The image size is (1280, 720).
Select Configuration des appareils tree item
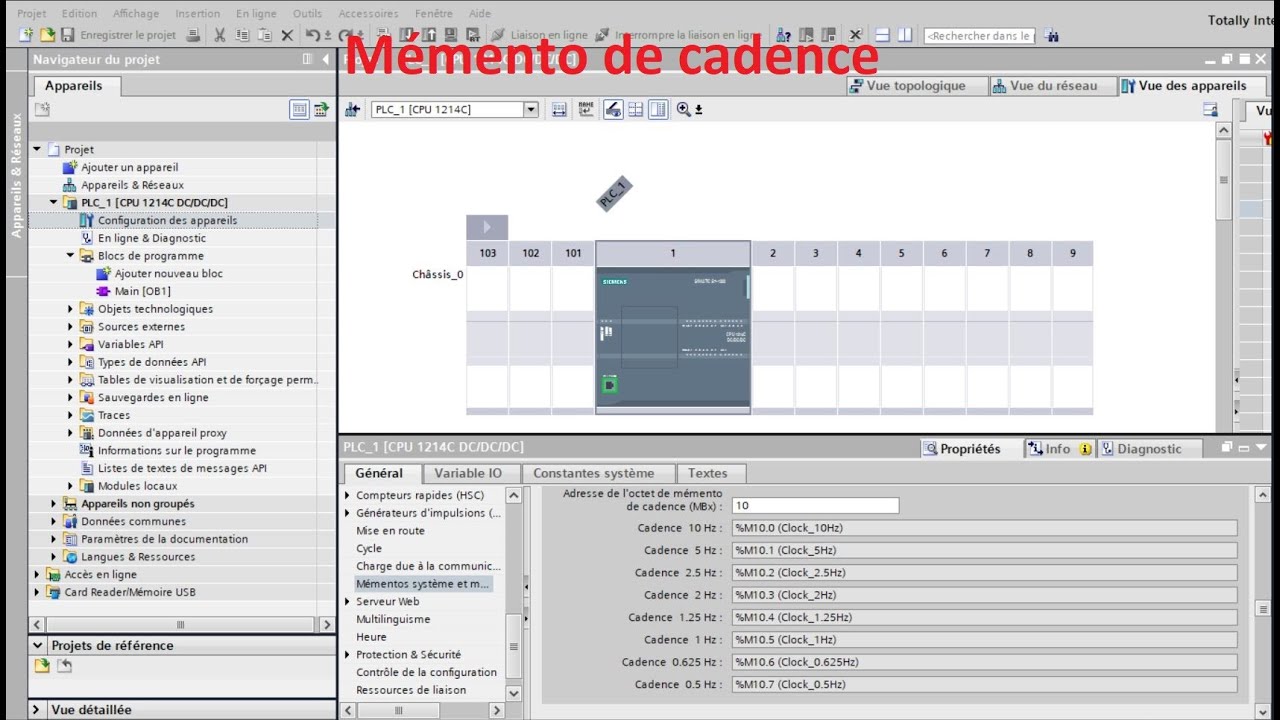(167, 220)
